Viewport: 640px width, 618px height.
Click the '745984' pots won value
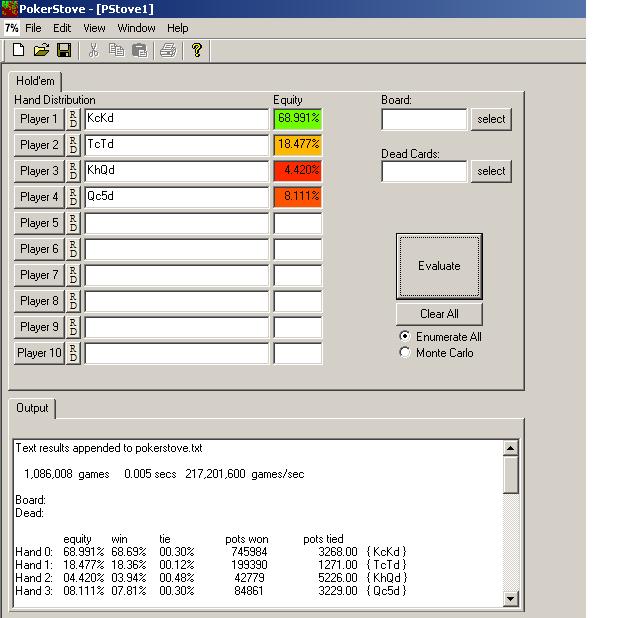coord(249,552)
